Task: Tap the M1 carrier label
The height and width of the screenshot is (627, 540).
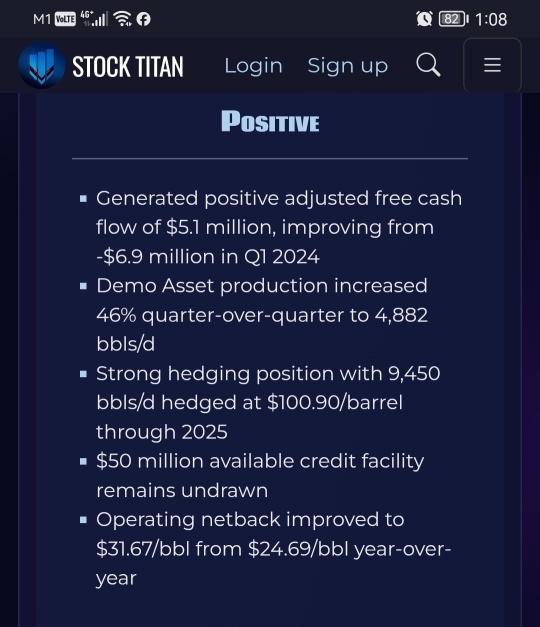Action: [x=42, y=19]
